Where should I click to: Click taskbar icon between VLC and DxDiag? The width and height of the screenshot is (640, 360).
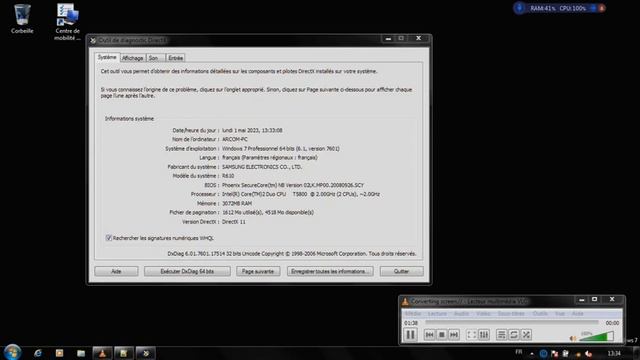pyautogui.click(x=124, y=353)
